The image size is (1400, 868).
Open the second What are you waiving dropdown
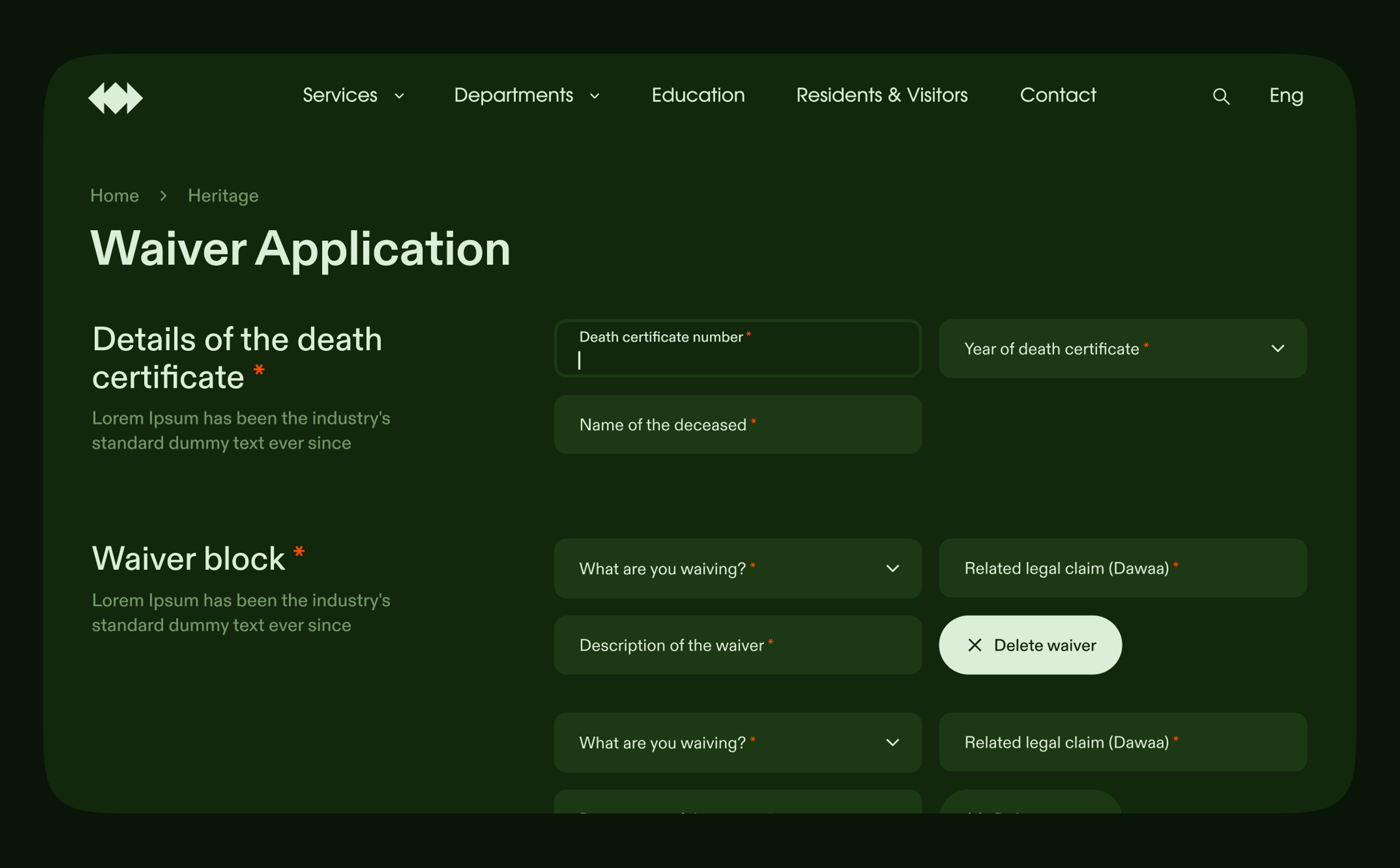(738, 742)
